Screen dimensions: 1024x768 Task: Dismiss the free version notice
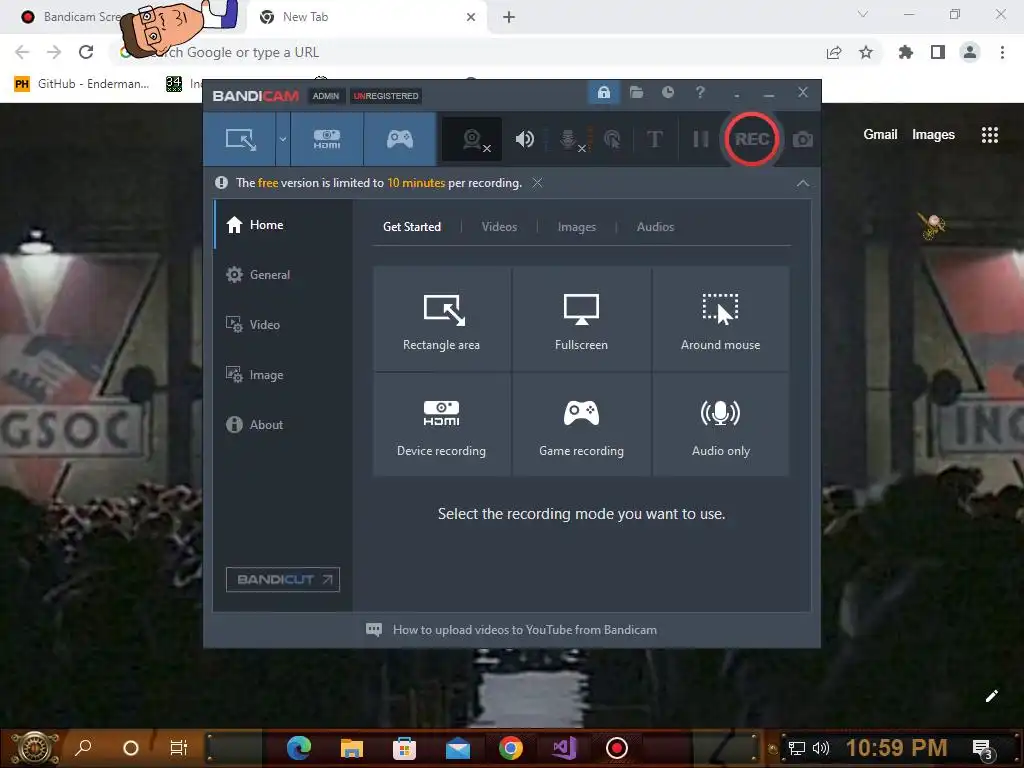(537, 183)
